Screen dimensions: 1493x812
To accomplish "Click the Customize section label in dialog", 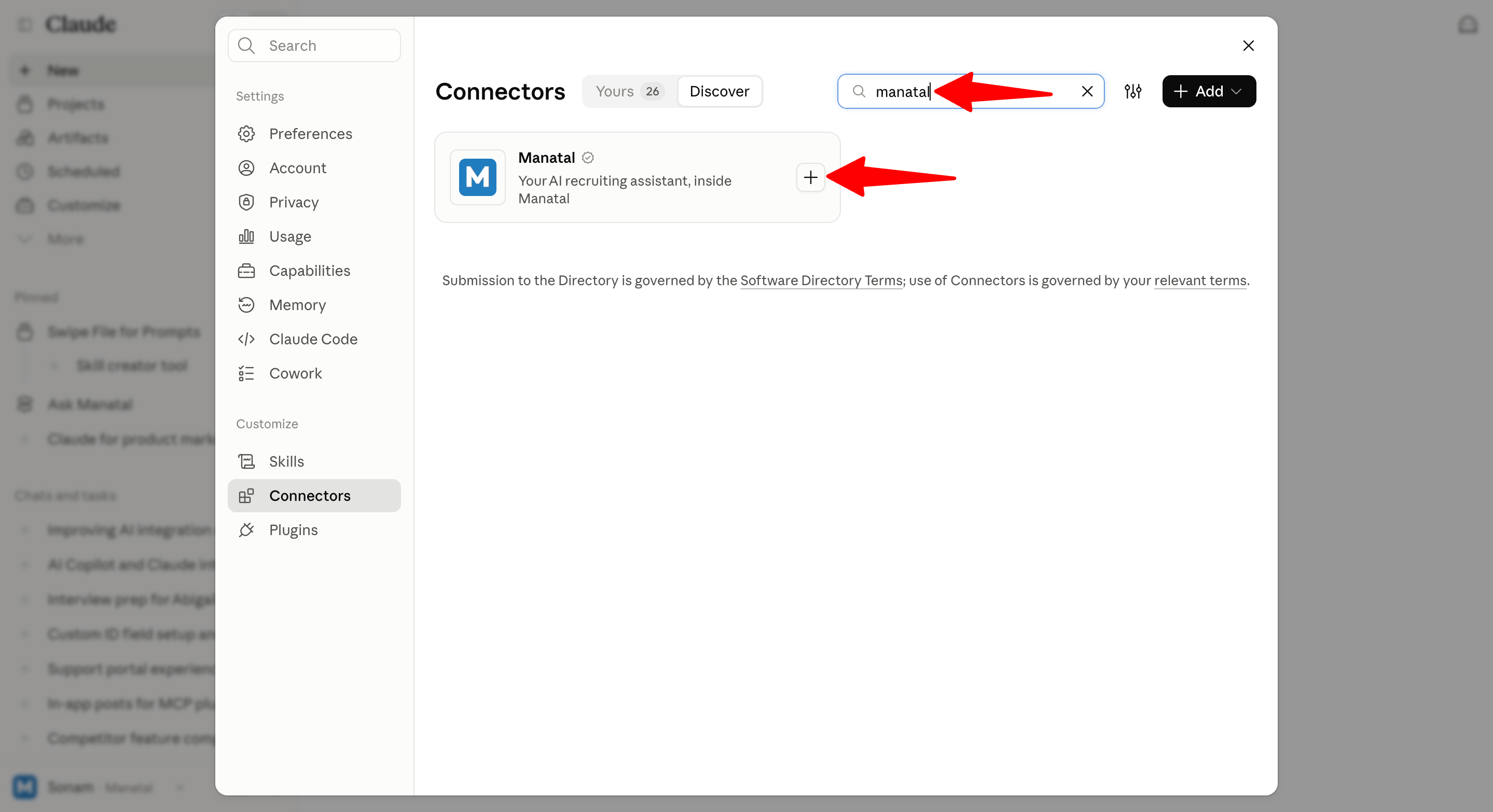I will [x=267, y=424].
